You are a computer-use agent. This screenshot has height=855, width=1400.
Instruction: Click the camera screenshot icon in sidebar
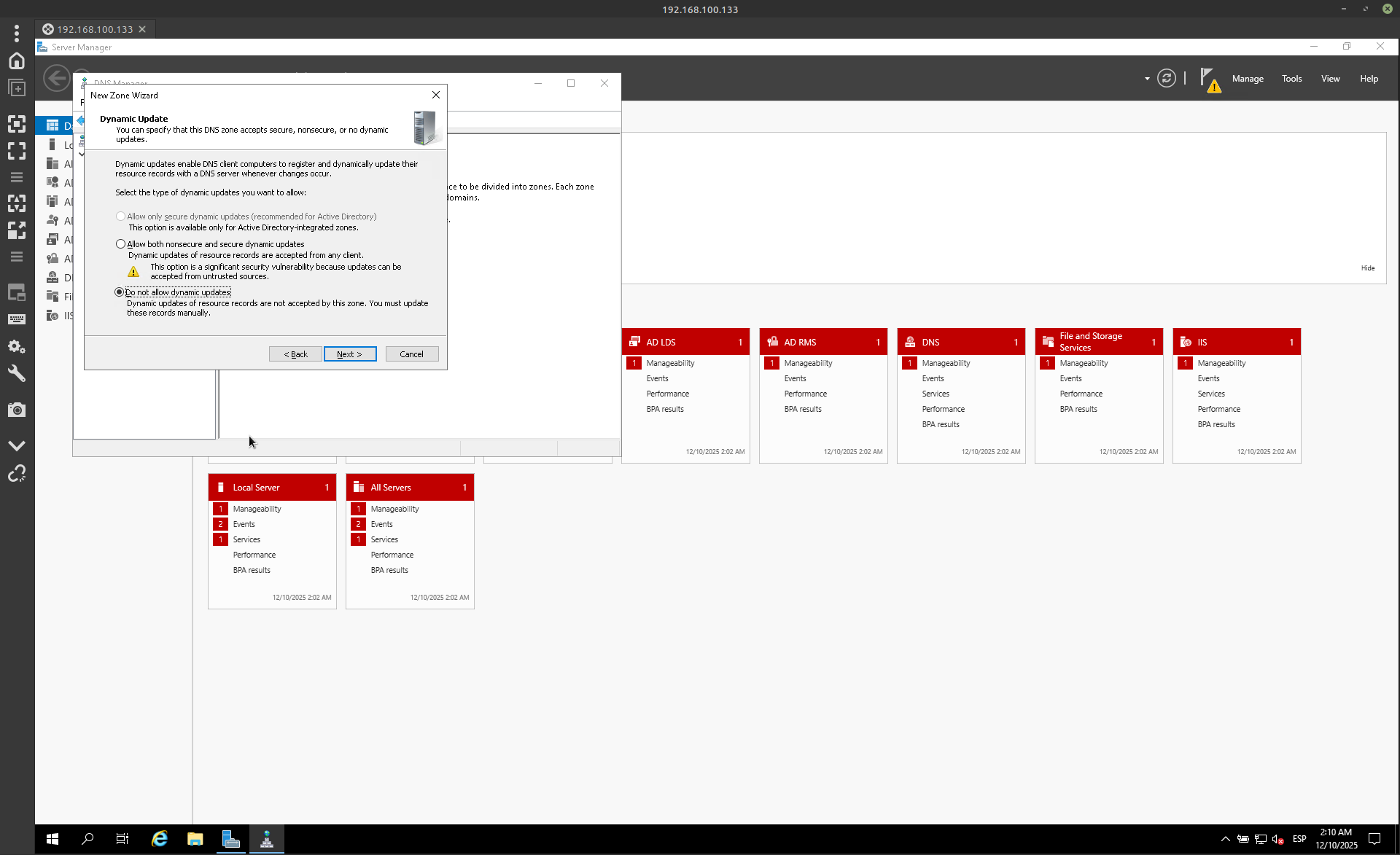pos(17,410)
